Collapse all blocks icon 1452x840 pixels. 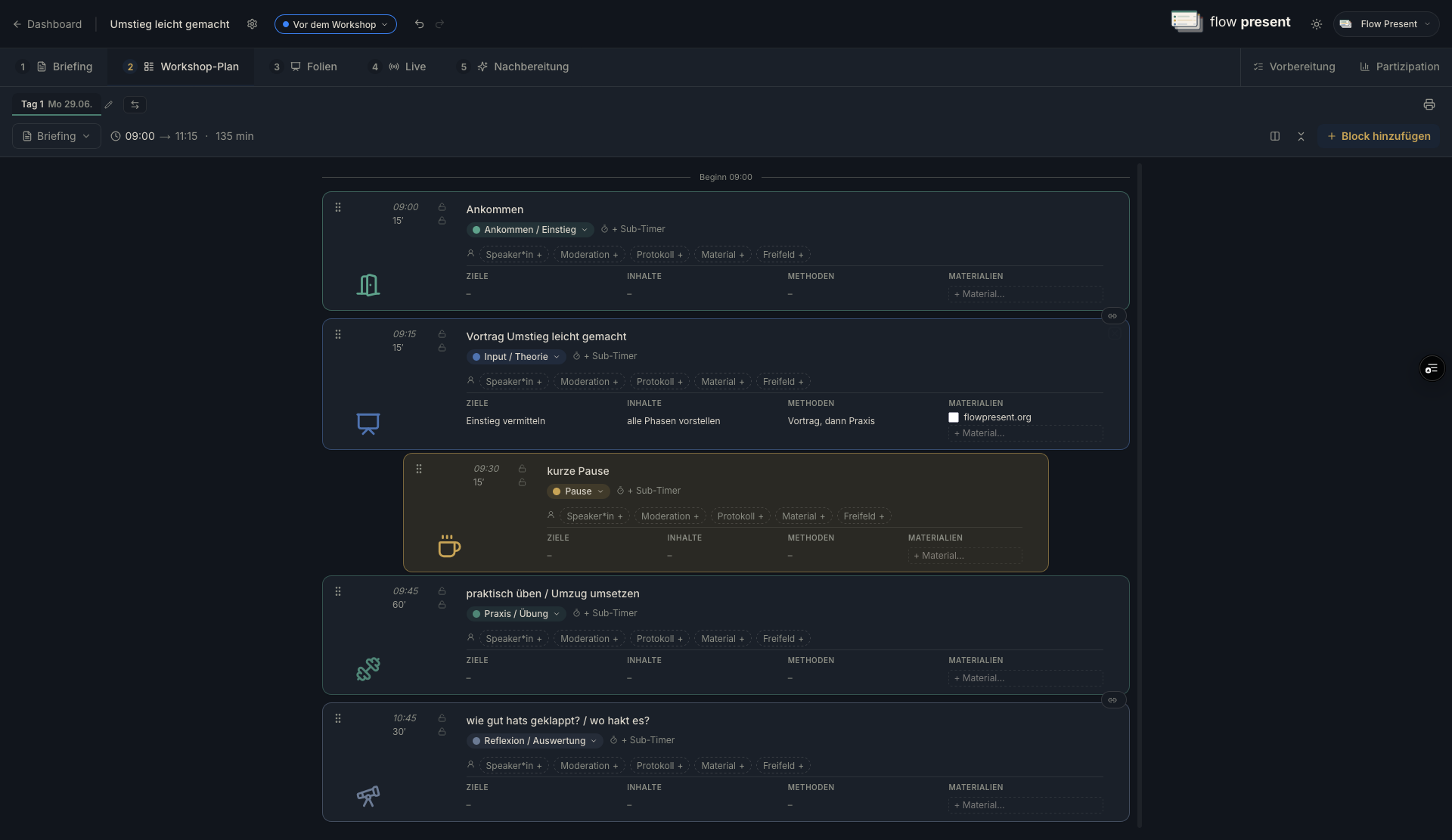(x=1301, y=136)
